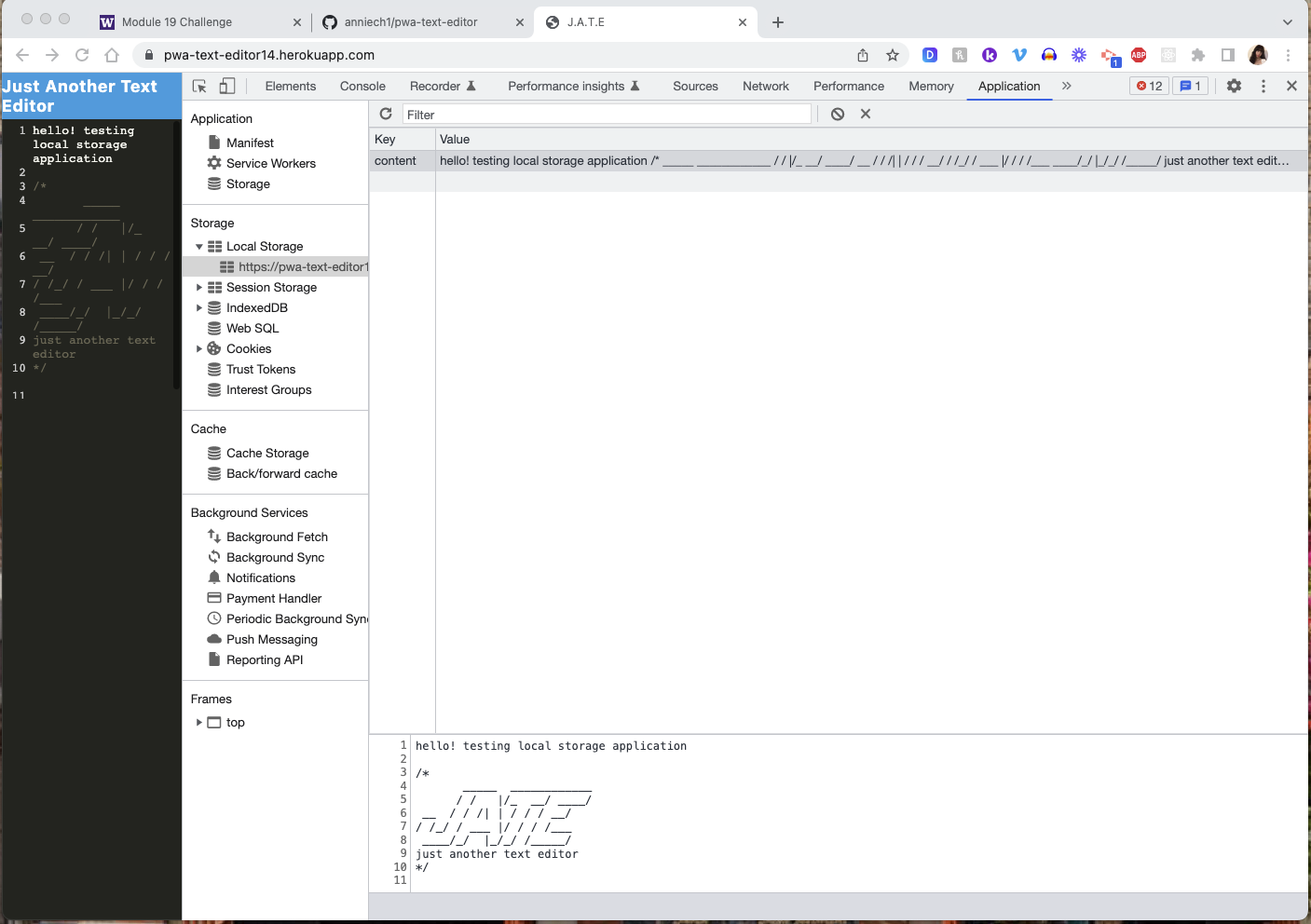Open DevTools settings gear

click(1234, 86)
